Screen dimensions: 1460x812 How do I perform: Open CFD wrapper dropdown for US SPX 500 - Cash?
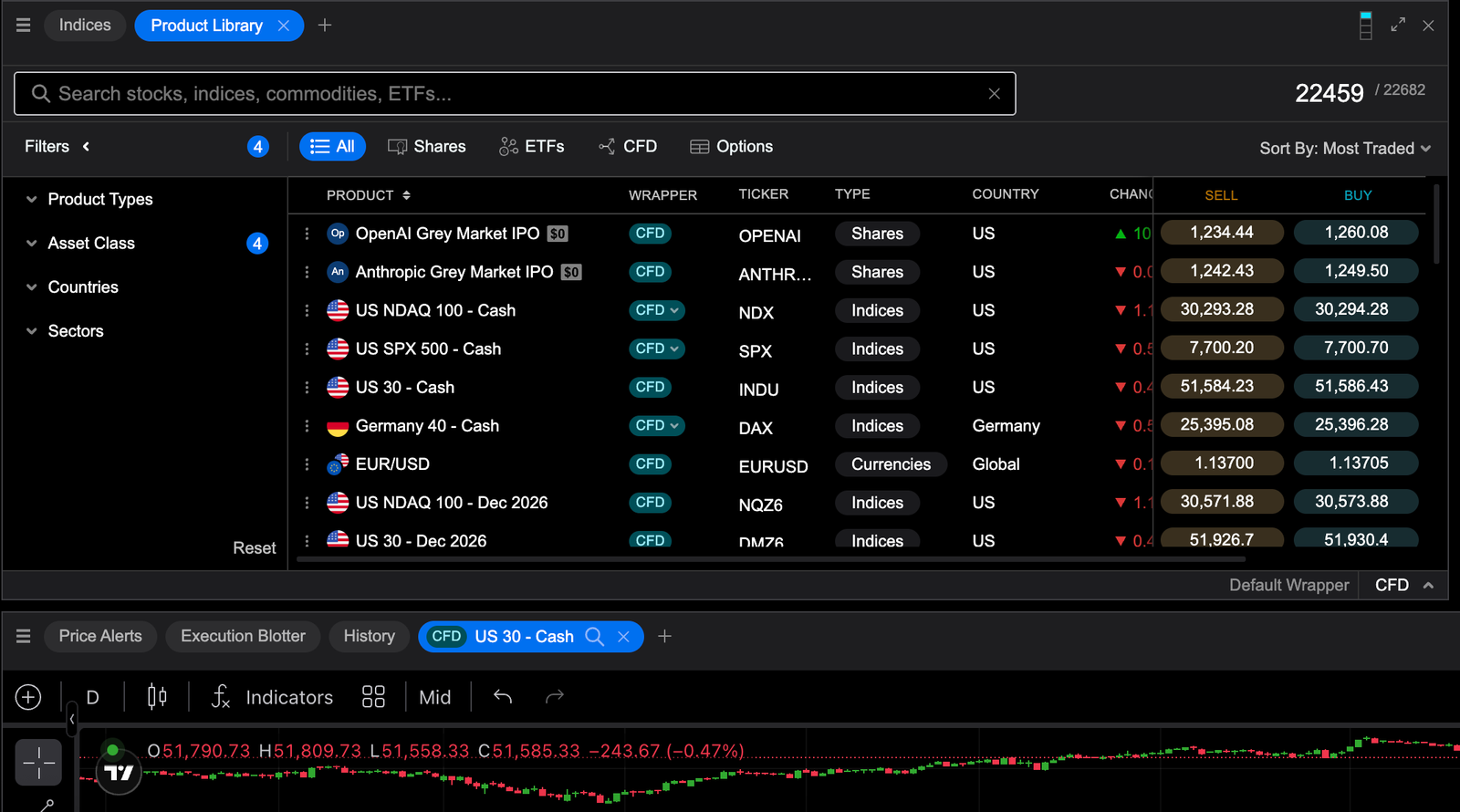pyautogui.click(x=657, y=349)
